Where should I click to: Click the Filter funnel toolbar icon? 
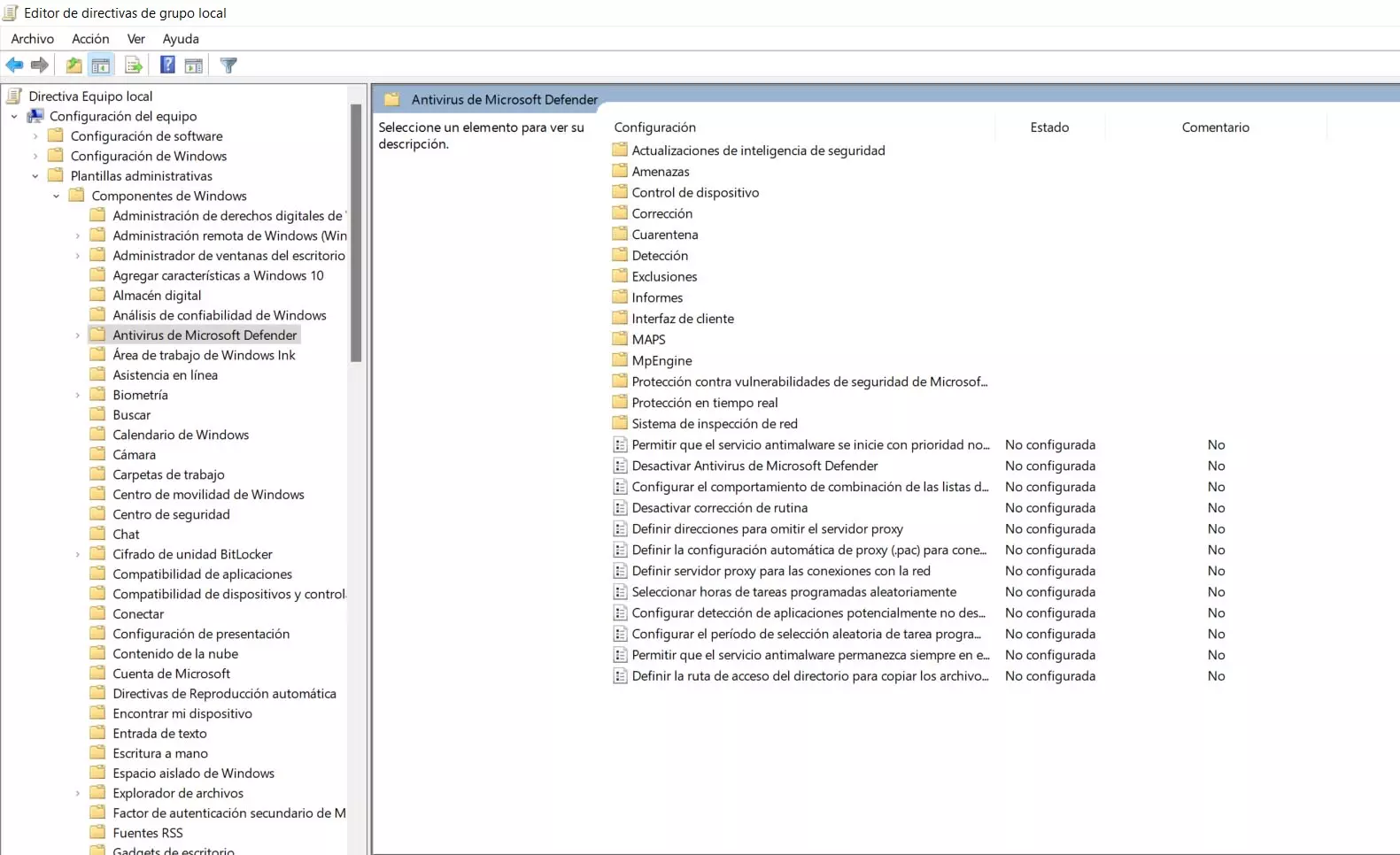tap(228, 65)
